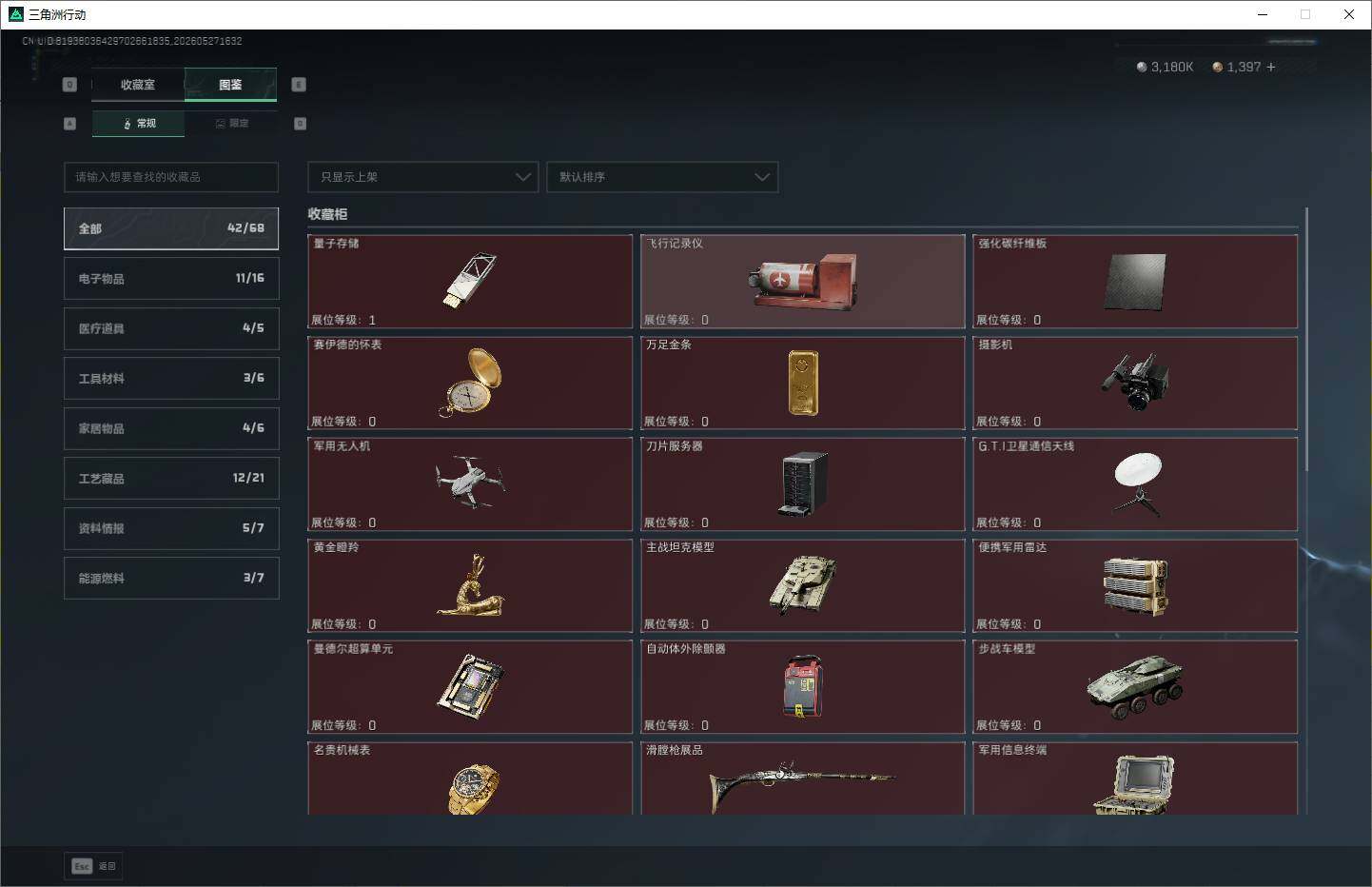Click the gold currency coin icon
This screenshot has height=887, width=1372.
pos(1217,67)
